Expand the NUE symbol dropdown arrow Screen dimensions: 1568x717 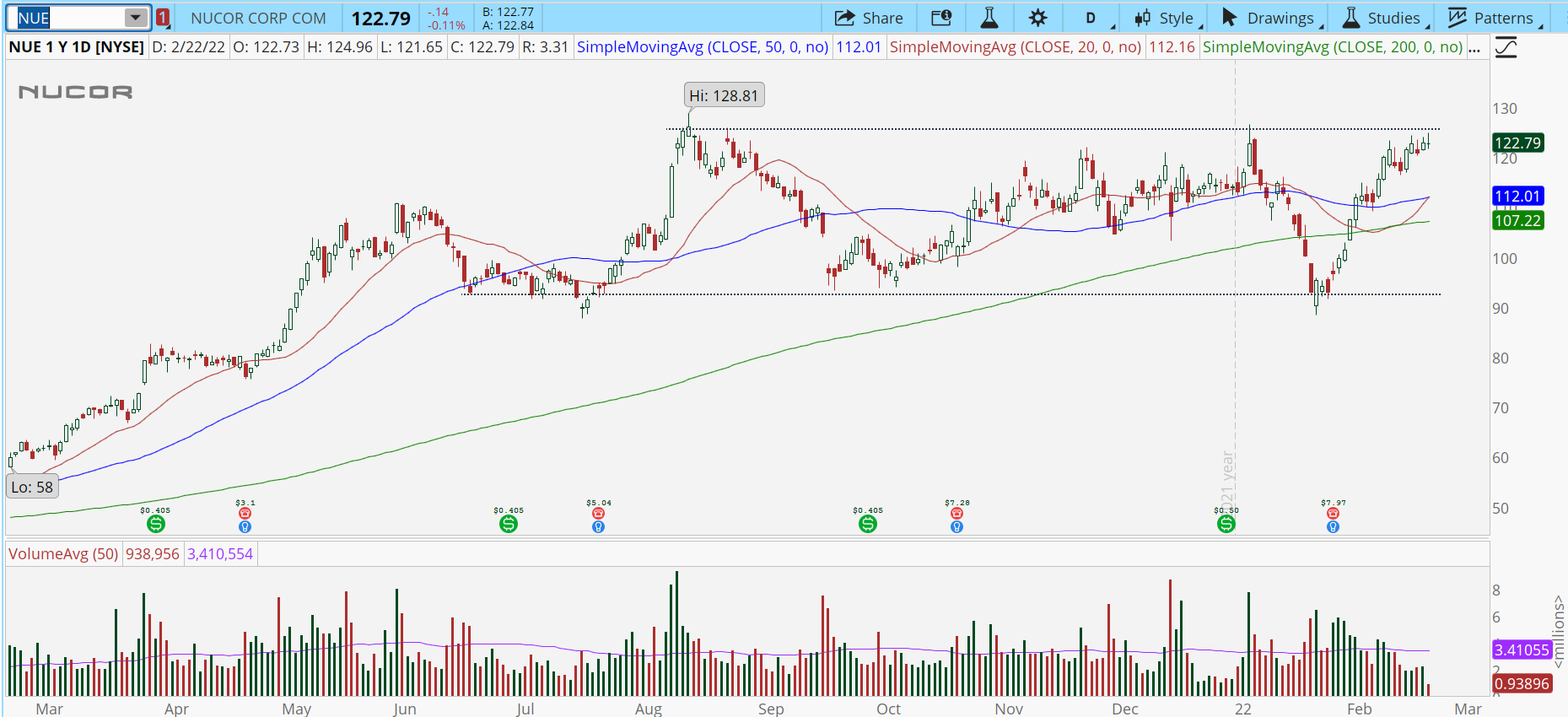coord(135,18)
